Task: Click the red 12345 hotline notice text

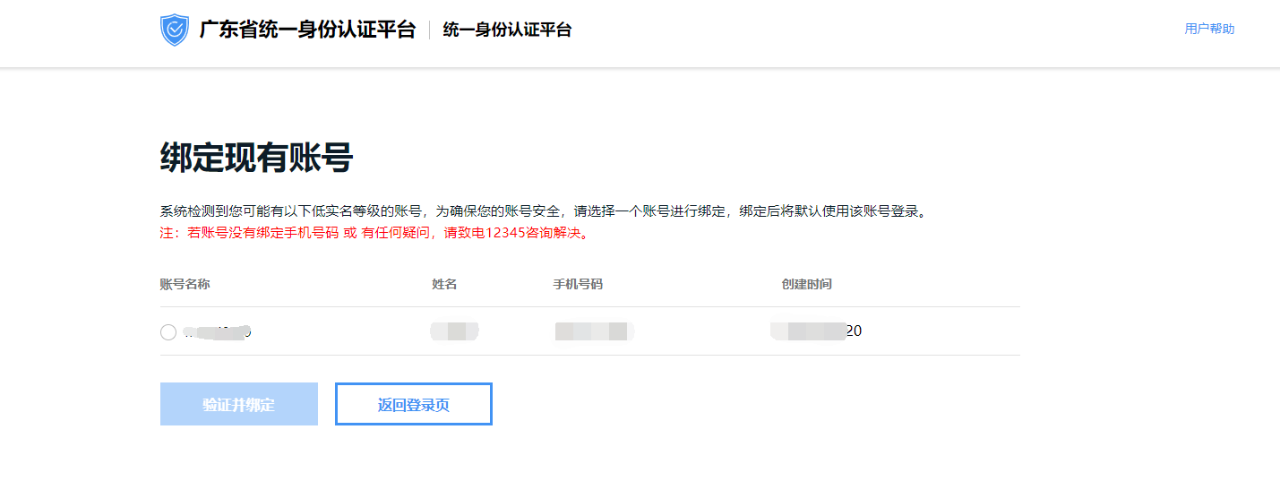Action: click(x=374, y=233)
